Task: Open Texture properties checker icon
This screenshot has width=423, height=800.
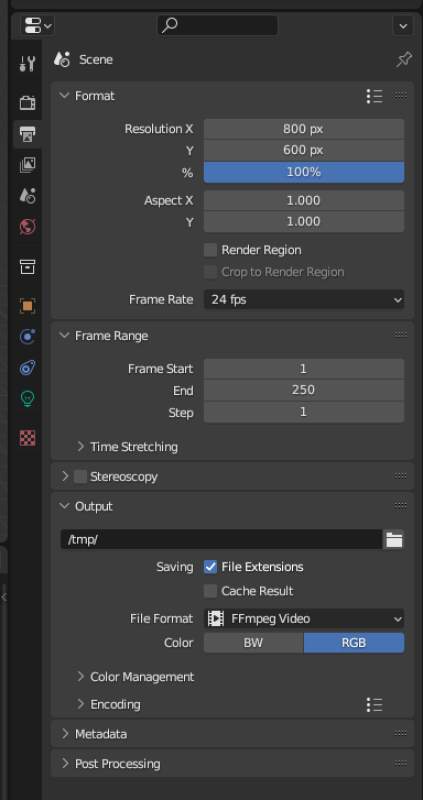Action: pyautogui.click(x=28, y=438)
